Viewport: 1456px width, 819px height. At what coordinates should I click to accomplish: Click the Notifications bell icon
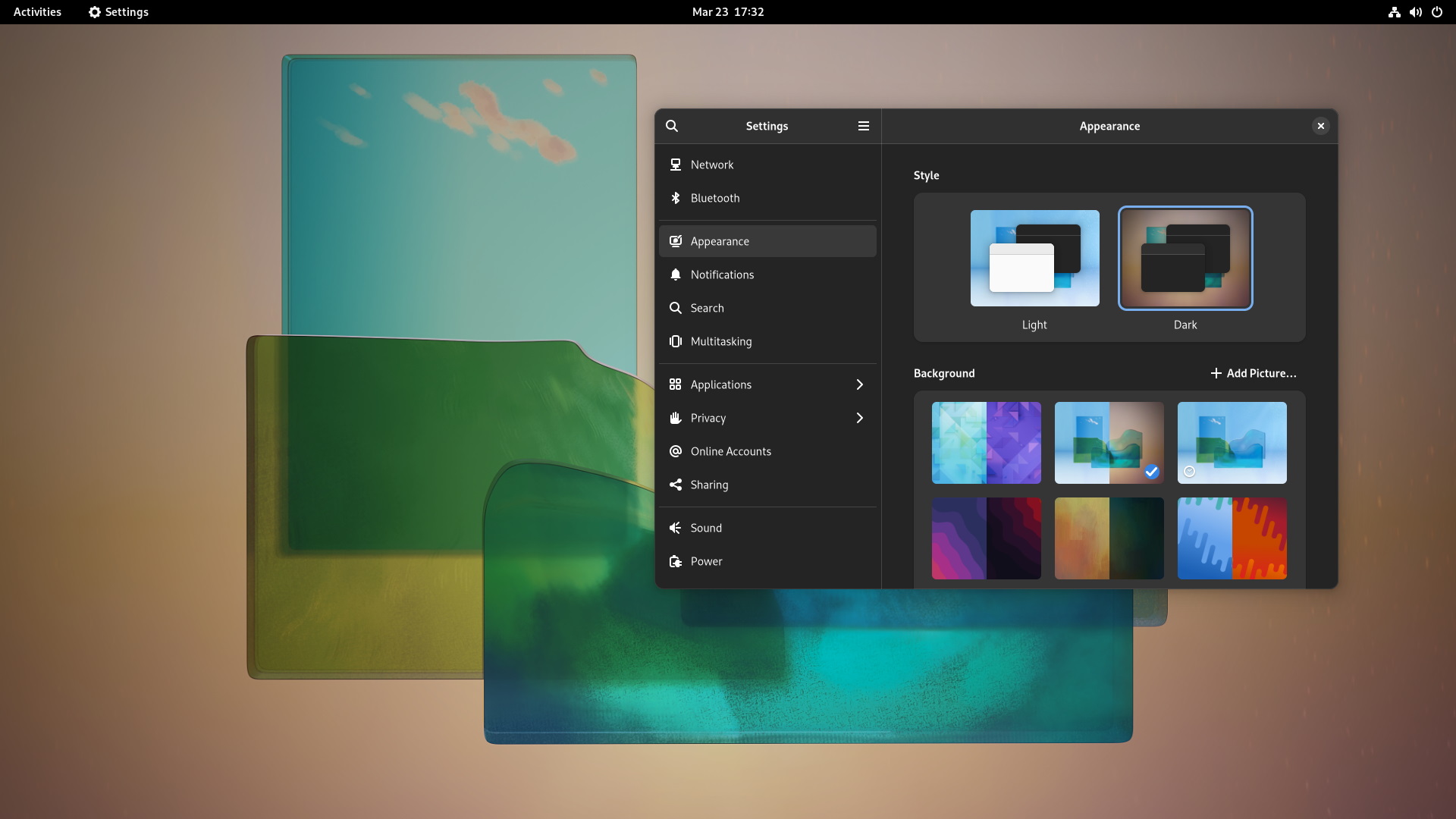click(676, 275)
